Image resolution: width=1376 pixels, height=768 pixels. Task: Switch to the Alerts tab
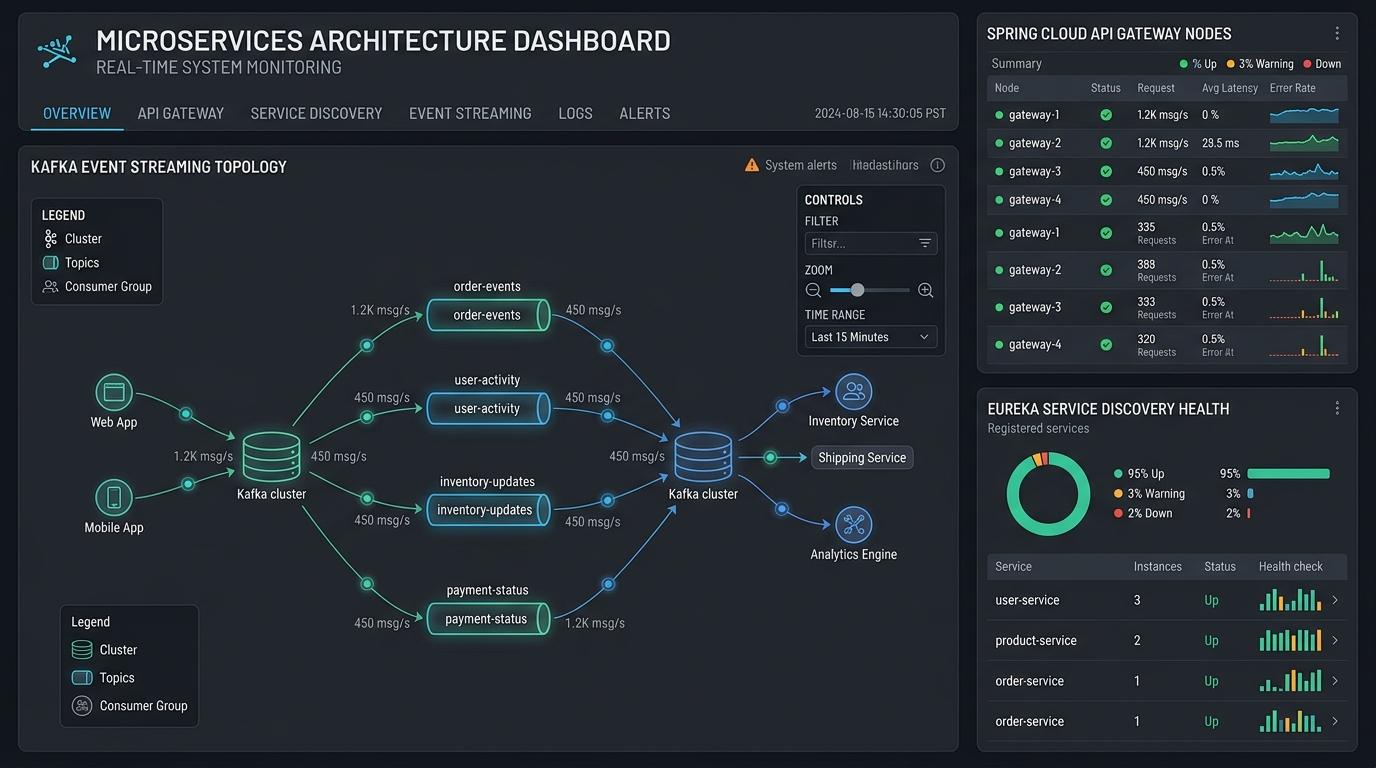click(645, 113)
